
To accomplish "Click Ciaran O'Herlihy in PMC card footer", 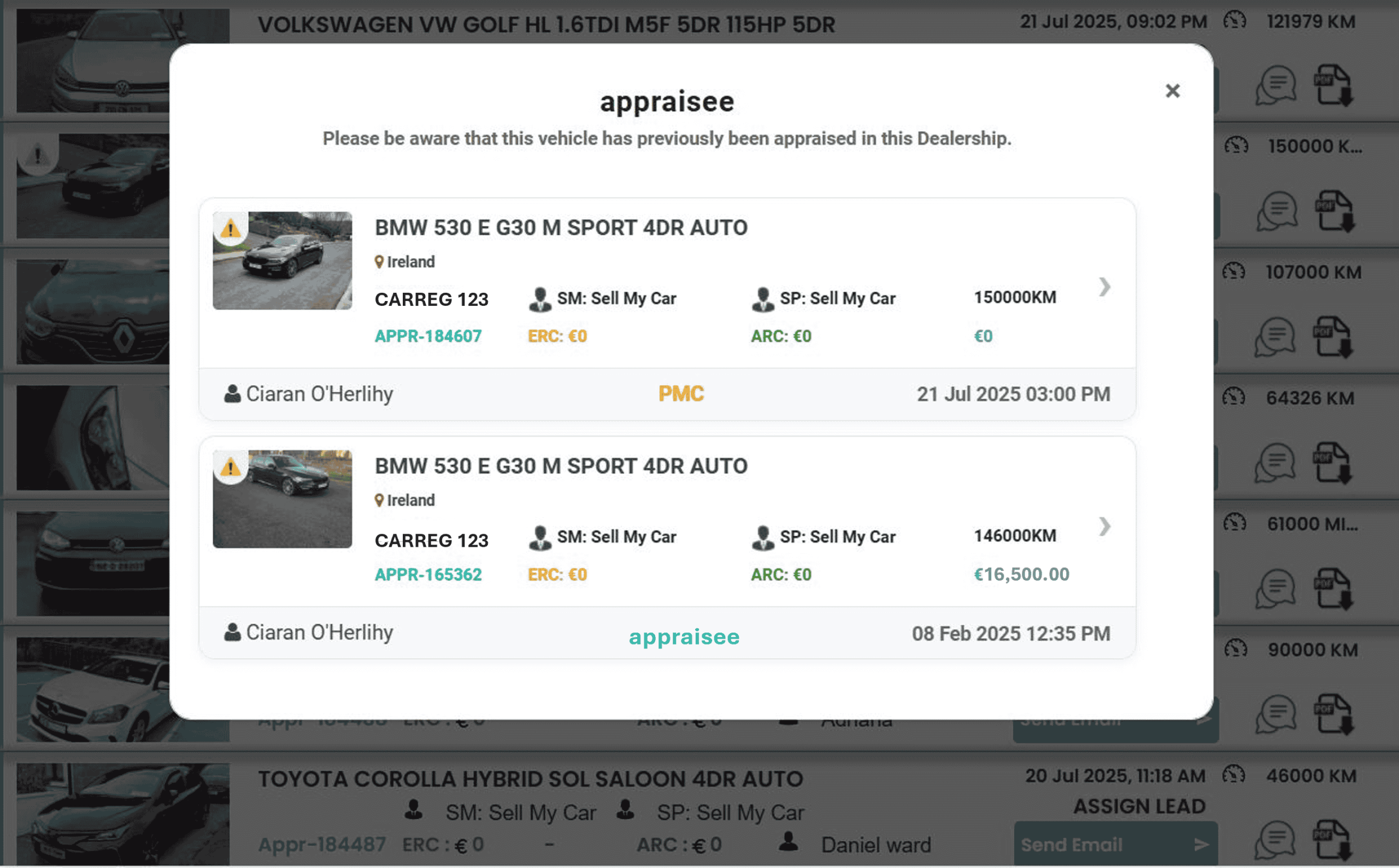I will click(x=308, y=394).
